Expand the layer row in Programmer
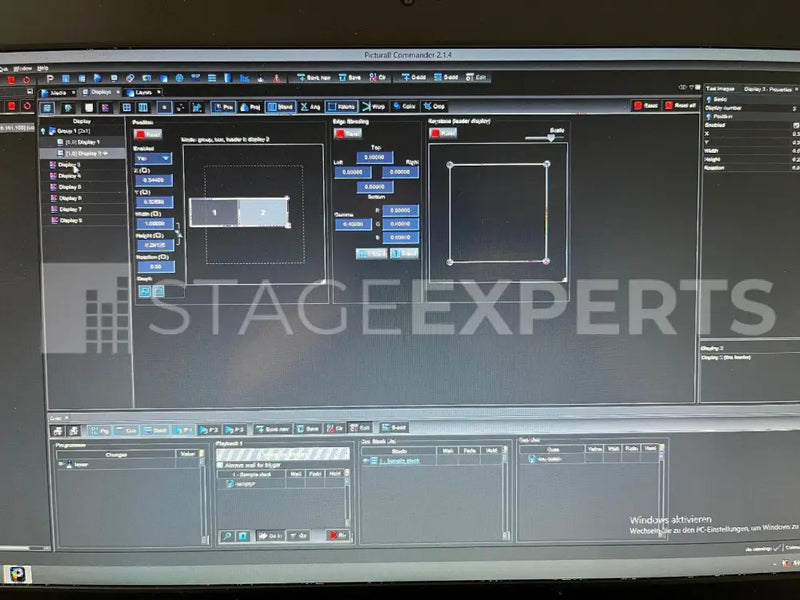 [x=61, y=464]
